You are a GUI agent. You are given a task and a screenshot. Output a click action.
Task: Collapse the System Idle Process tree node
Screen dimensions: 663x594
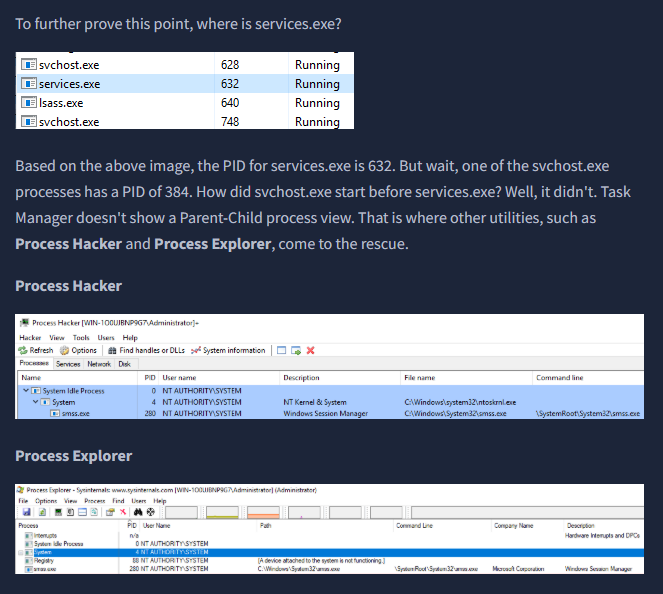point(25,391)
